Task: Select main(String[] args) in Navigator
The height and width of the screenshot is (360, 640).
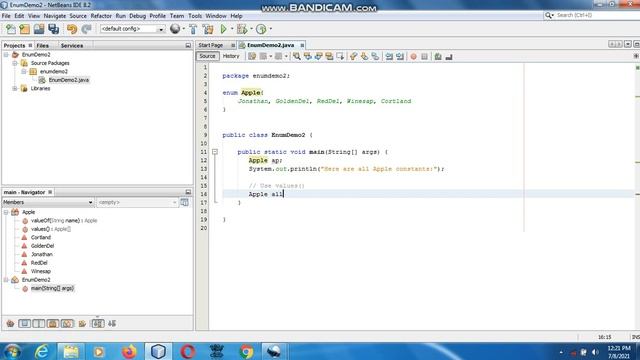Action: coord(52,288)
